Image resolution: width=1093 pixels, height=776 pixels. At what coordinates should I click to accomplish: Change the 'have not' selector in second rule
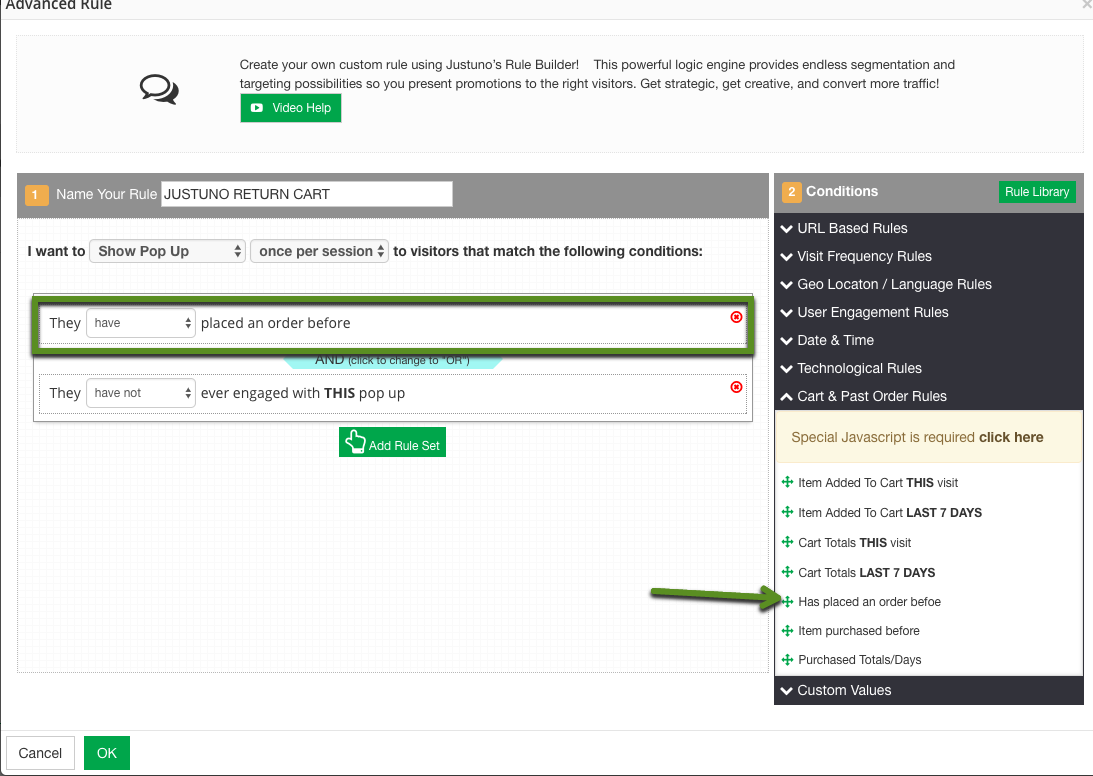pyautogui.click(x=141, y=393)
